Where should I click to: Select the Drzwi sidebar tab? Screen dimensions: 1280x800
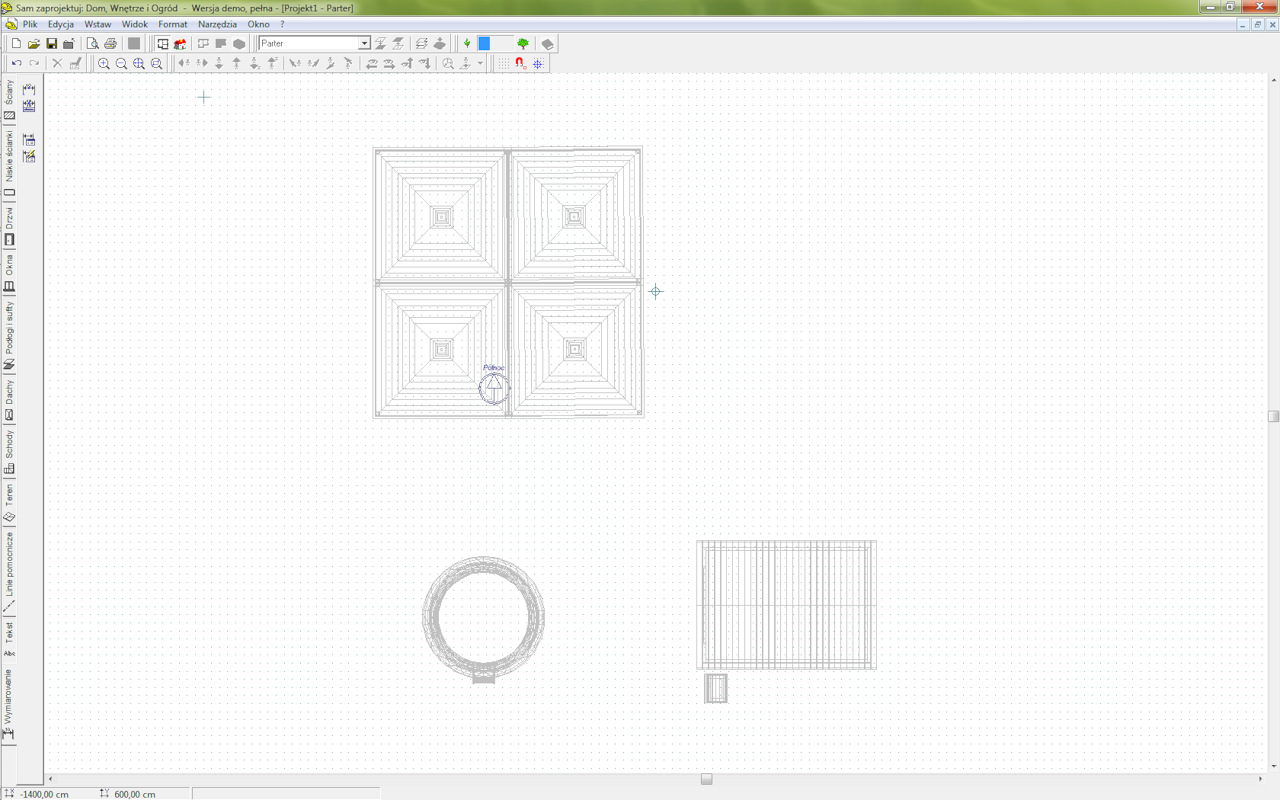9,226
